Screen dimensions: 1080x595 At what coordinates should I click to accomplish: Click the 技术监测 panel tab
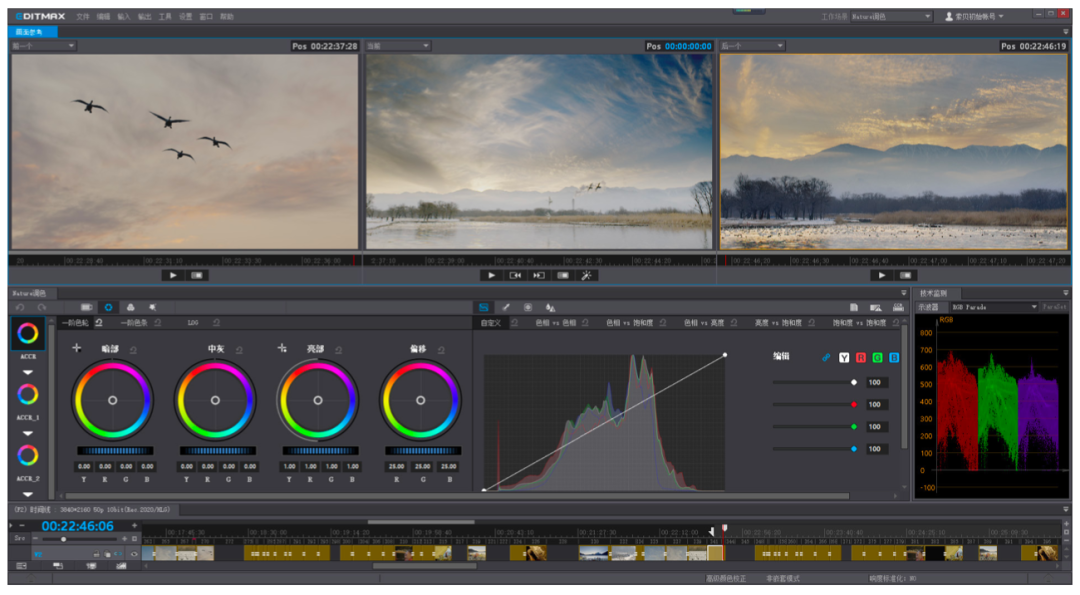pyautogui.click(x=933, y=293)
